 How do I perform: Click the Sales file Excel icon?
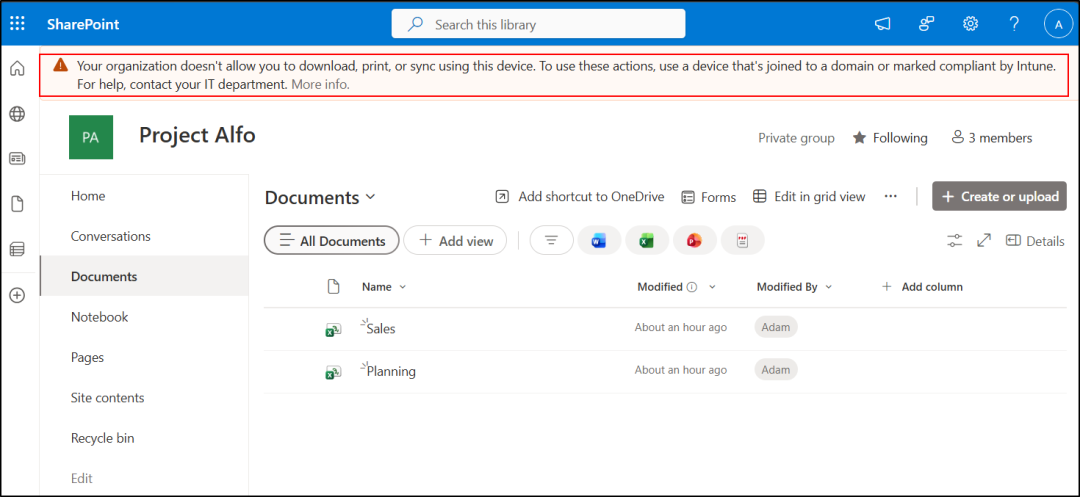(x=333, y=330)
